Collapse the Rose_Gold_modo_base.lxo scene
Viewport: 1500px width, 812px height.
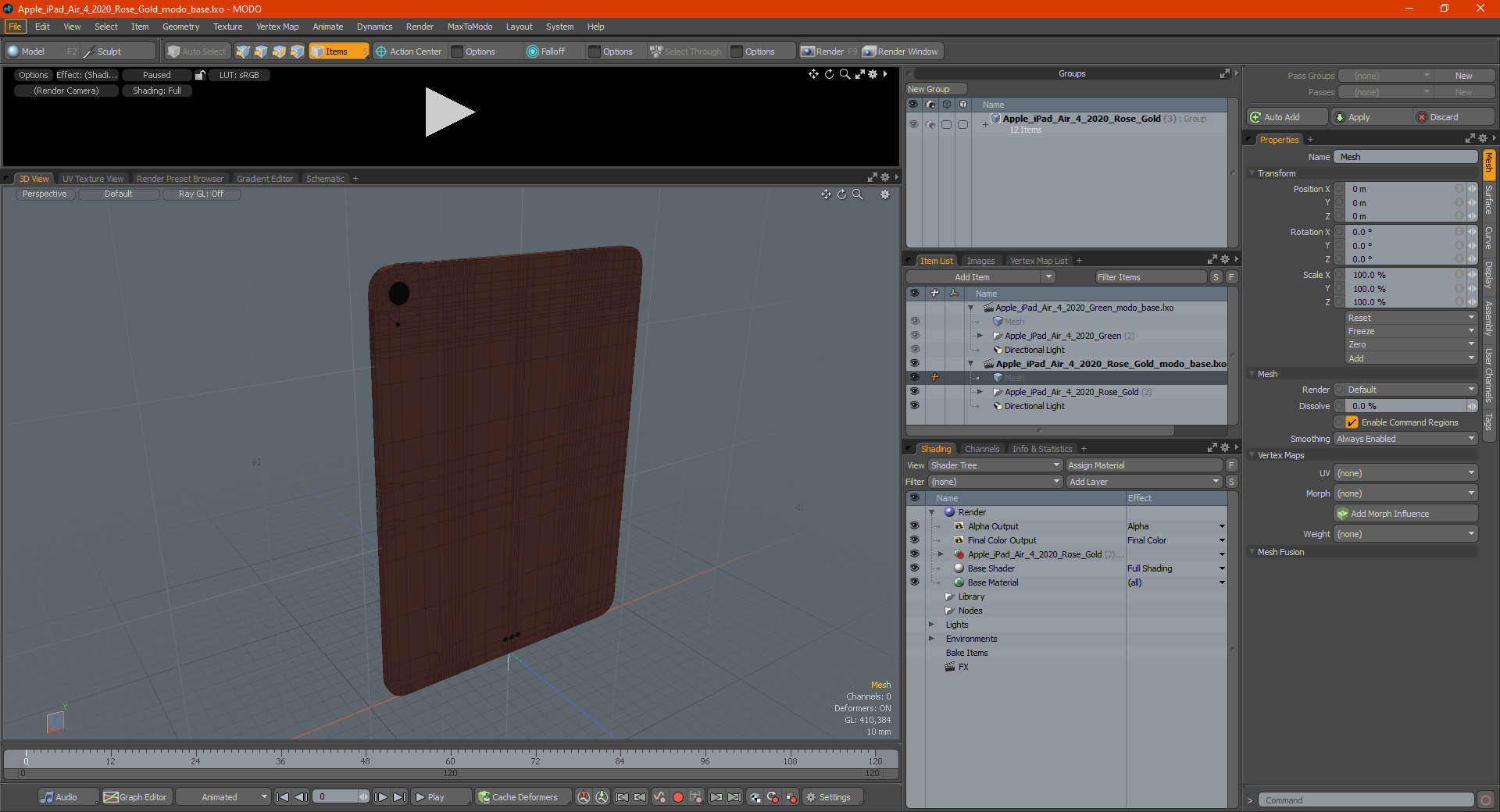click(970, 364)
